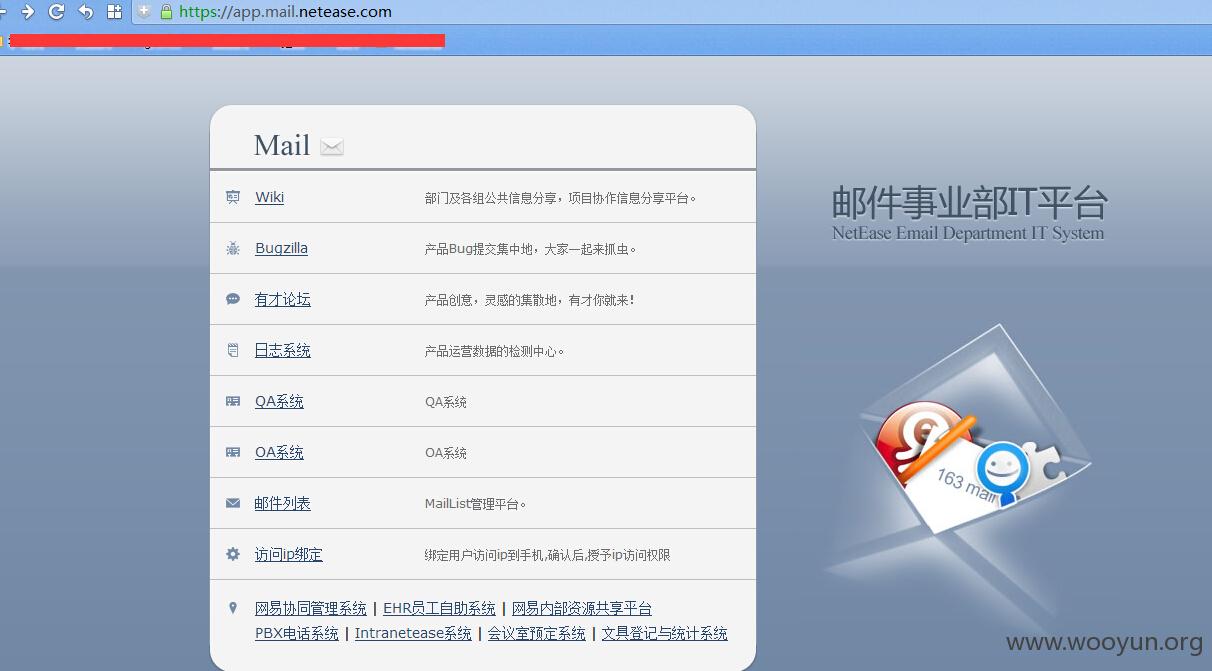Open the browser apps grid icon
This screenshot has height=671, width=1212.
[x=114, y=12]
